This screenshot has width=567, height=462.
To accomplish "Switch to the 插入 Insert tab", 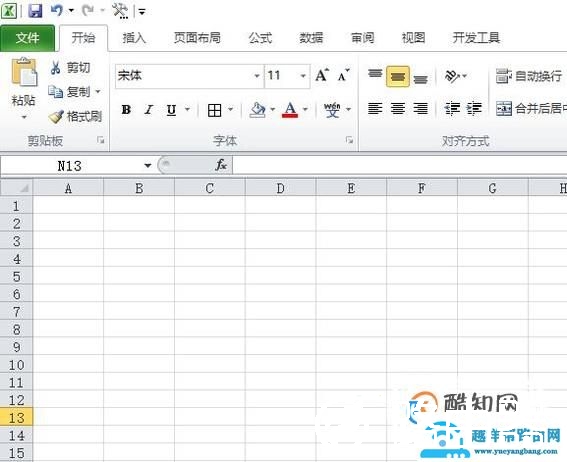I will pos(134,38).
